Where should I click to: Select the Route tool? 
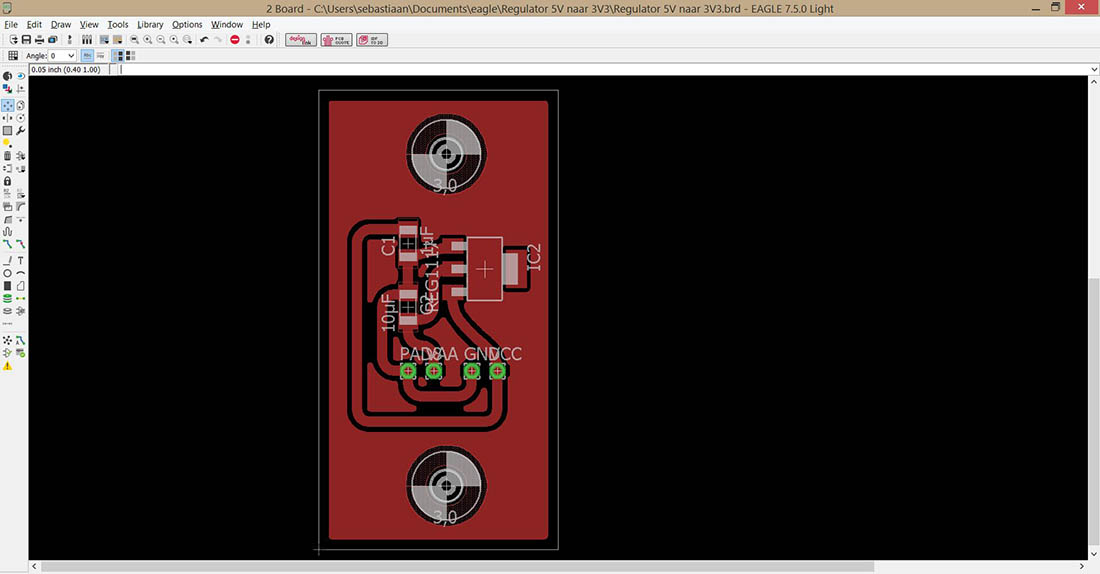pyautogui.click(x=7, y=244)
